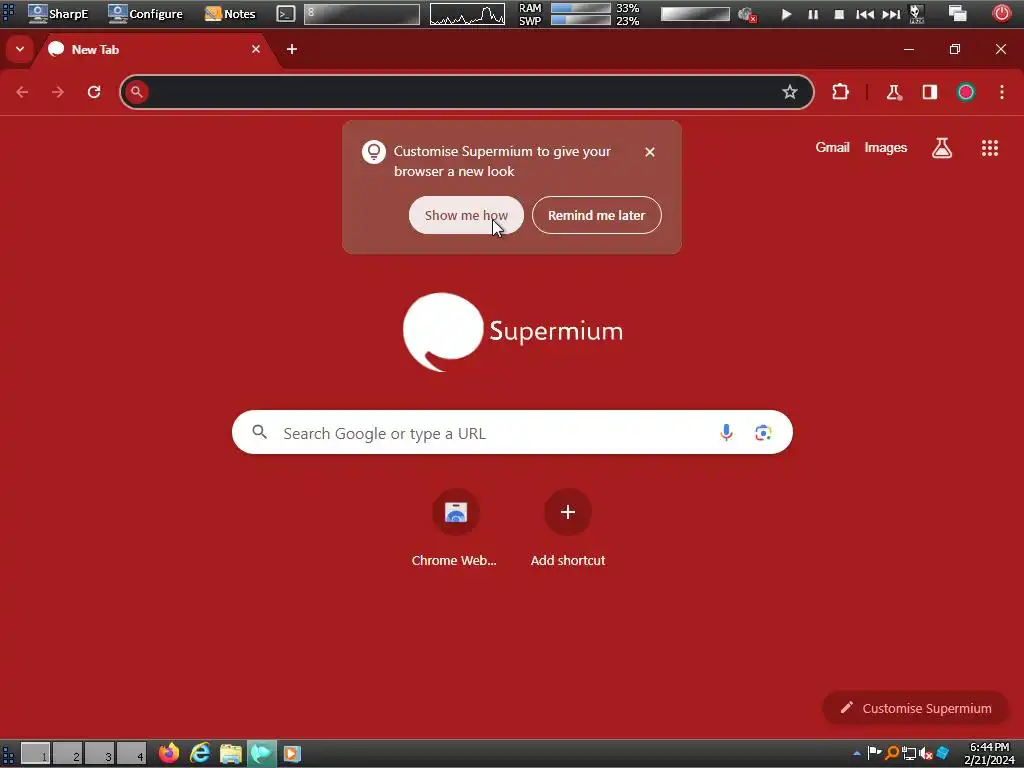Screen dimensions: 1024x768
Task: Switch to virtual desktop 2
Action: [x=67, y=753]
